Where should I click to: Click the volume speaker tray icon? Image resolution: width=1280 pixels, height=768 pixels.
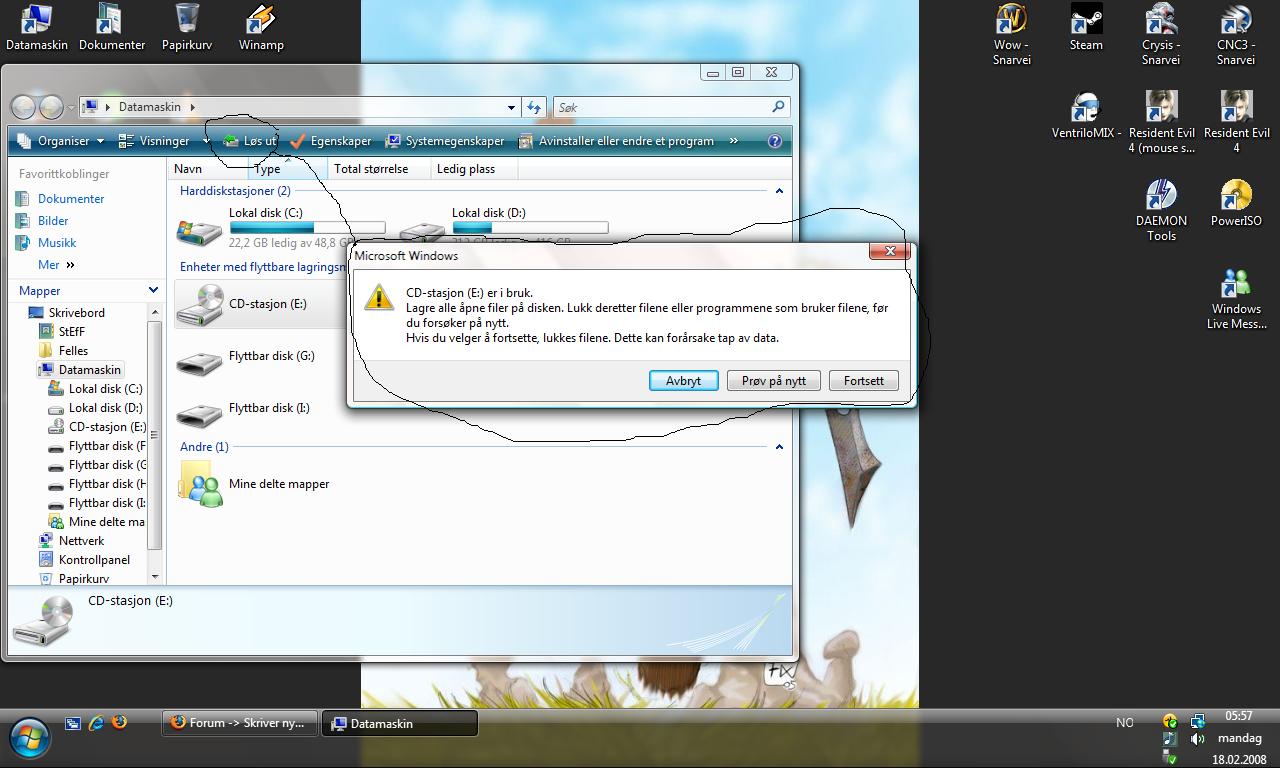tap(1197, 739)
